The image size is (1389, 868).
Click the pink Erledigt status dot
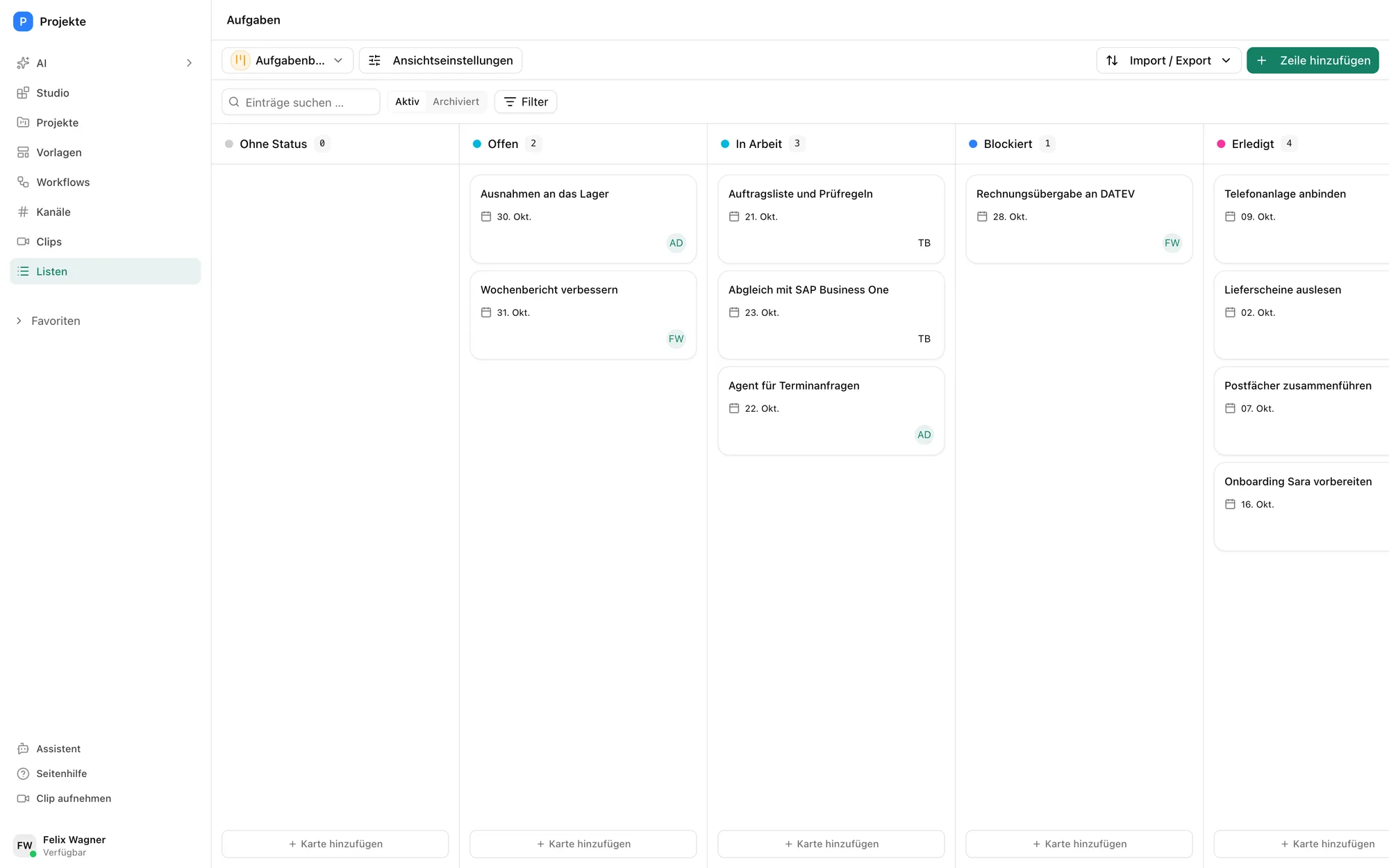pos(1221,144)
